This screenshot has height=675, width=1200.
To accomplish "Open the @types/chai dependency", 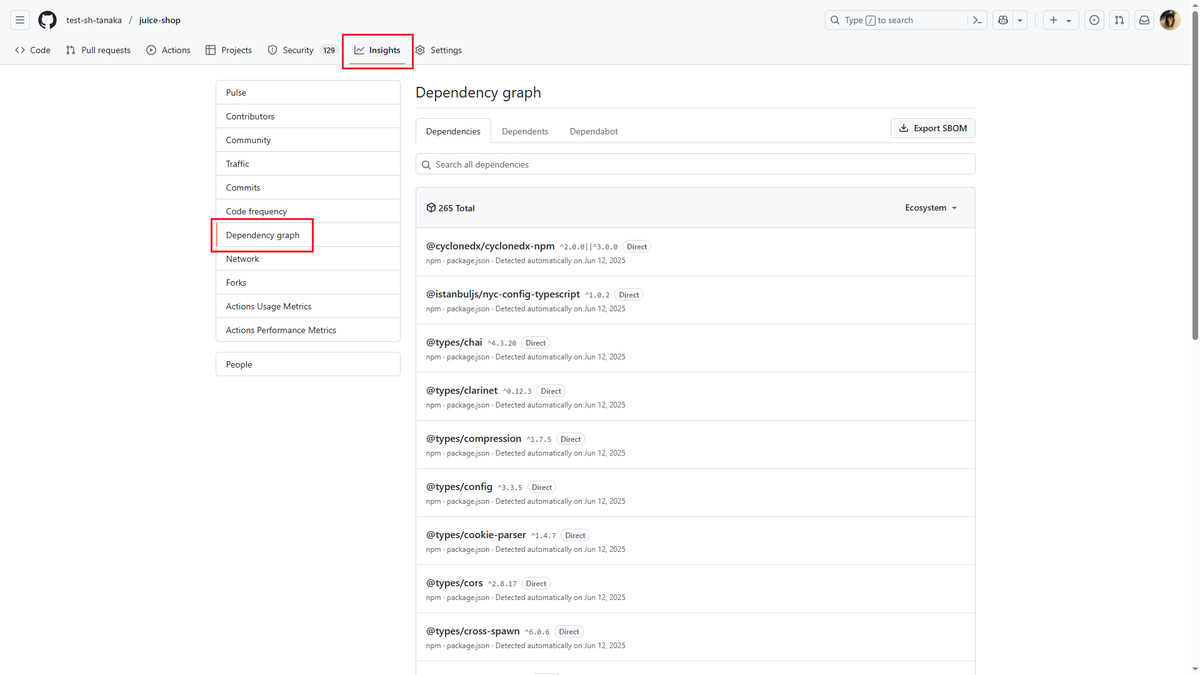I will [x=454, y=342].
